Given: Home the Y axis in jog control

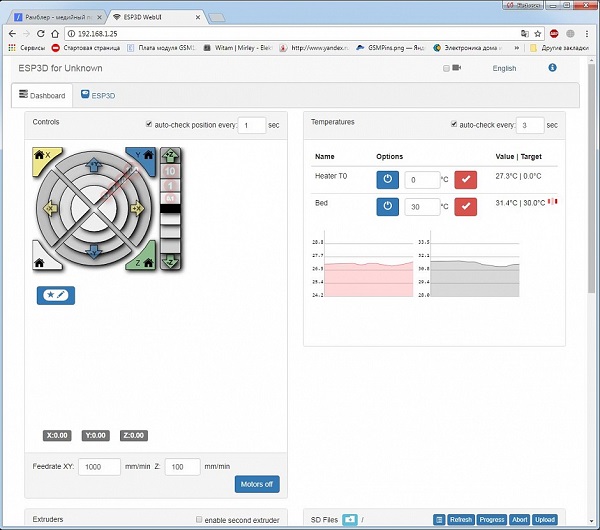Looking at the screenshot, I should [x=145, y=158].
